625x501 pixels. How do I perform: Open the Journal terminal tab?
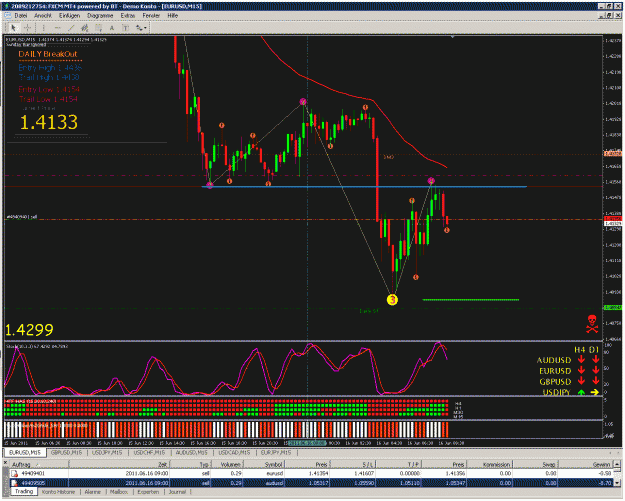click(177, 492)
